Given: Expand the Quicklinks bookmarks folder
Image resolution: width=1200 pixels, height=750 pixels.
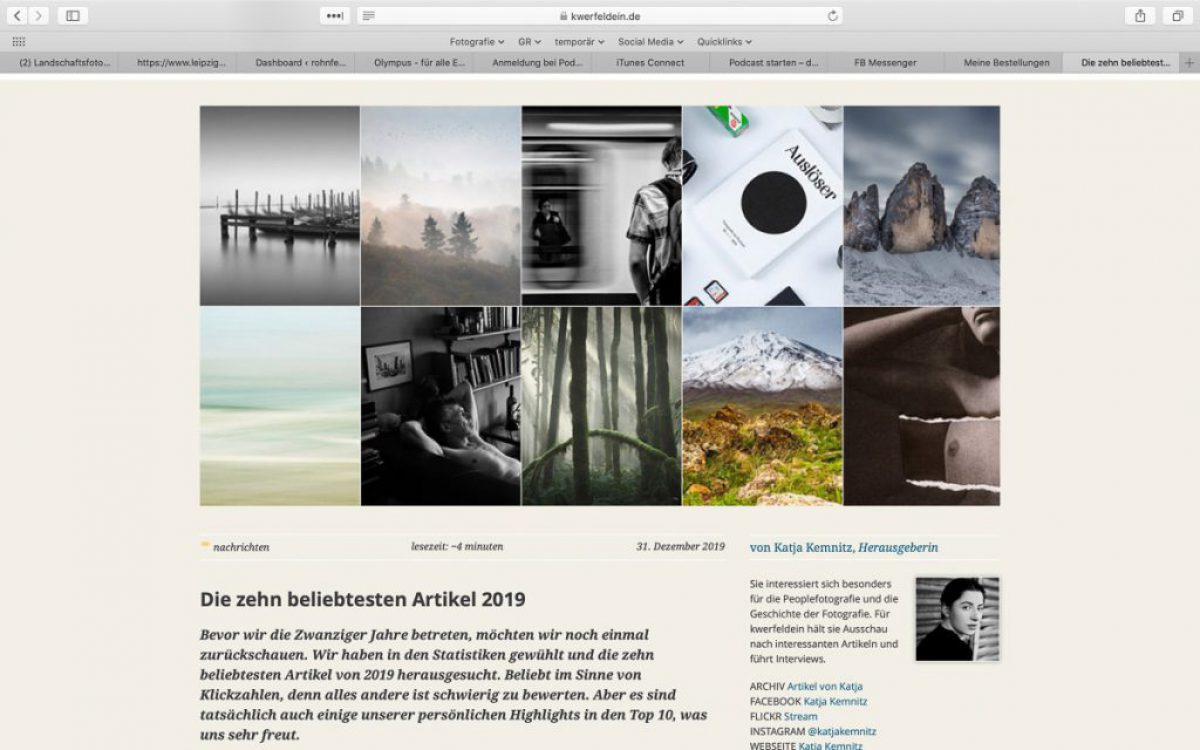Looking at the screenshot, I should pyautogui.click(x=725, y=42).
